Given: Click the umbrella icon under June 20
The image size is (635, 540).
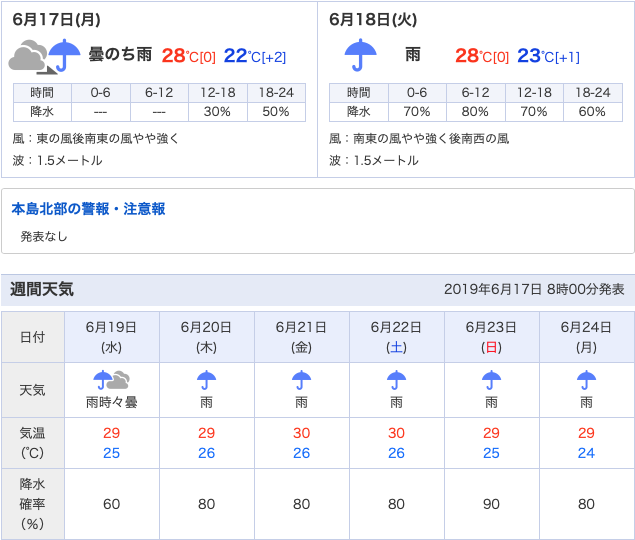Looking at the screenshot, I should tap(206, 380).
